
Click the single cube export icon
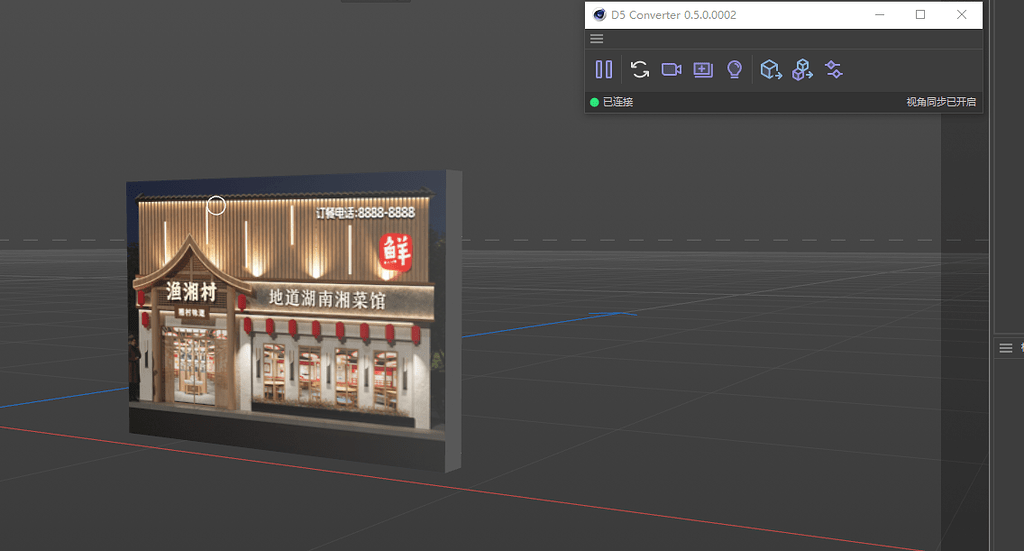[770, 69]
